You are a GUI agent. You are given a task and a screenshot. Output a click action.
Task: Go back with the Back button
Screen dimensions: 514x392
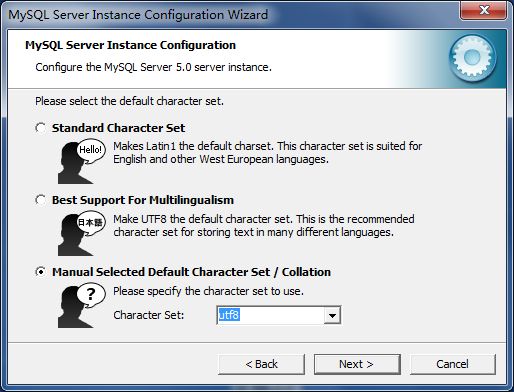point(261,364)
